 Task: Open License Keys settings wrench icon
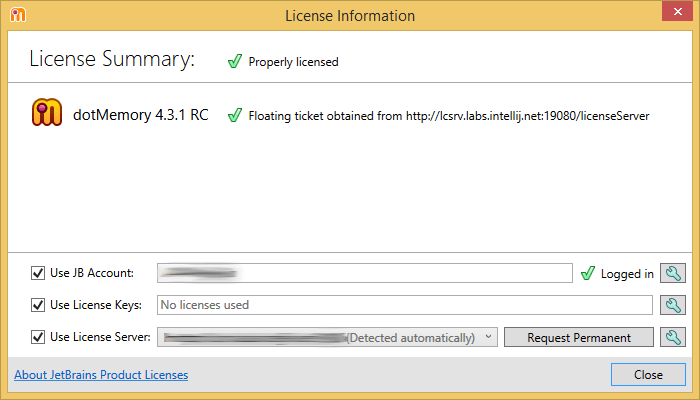pyautogui.click(x=673, y=305)
